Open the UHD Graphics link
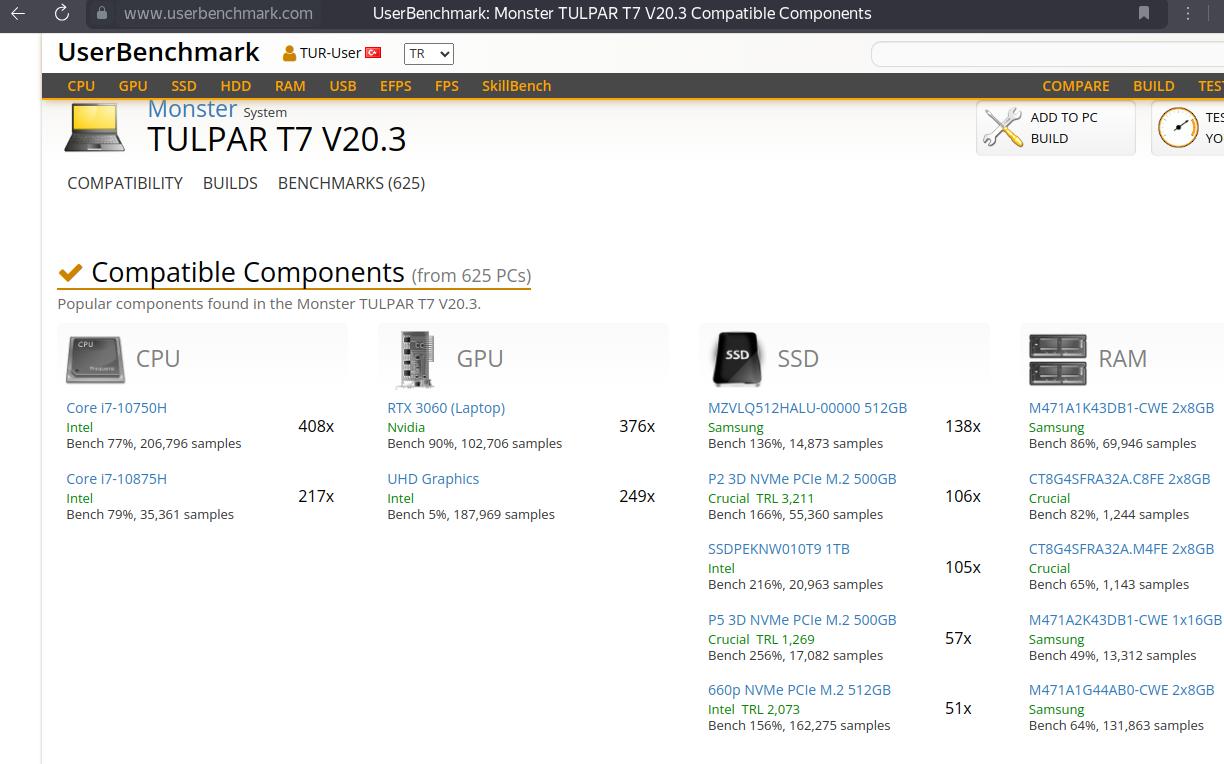 [433, 479]
